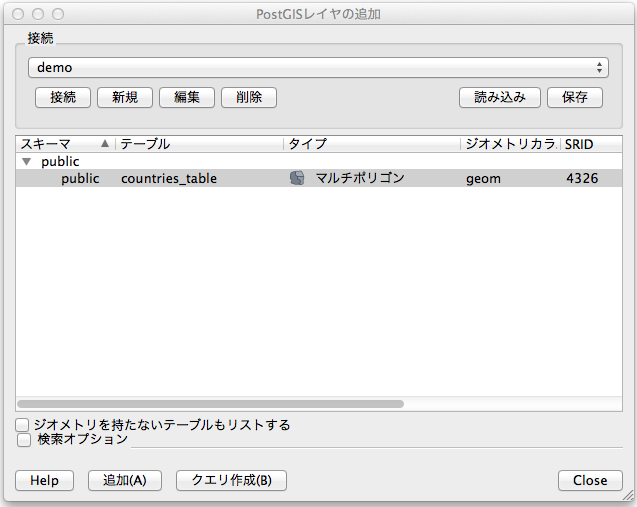Click the 編集 edit button
Image resolution: width=637 pixels, height=507 pixels.
click(x=187, y=97)
